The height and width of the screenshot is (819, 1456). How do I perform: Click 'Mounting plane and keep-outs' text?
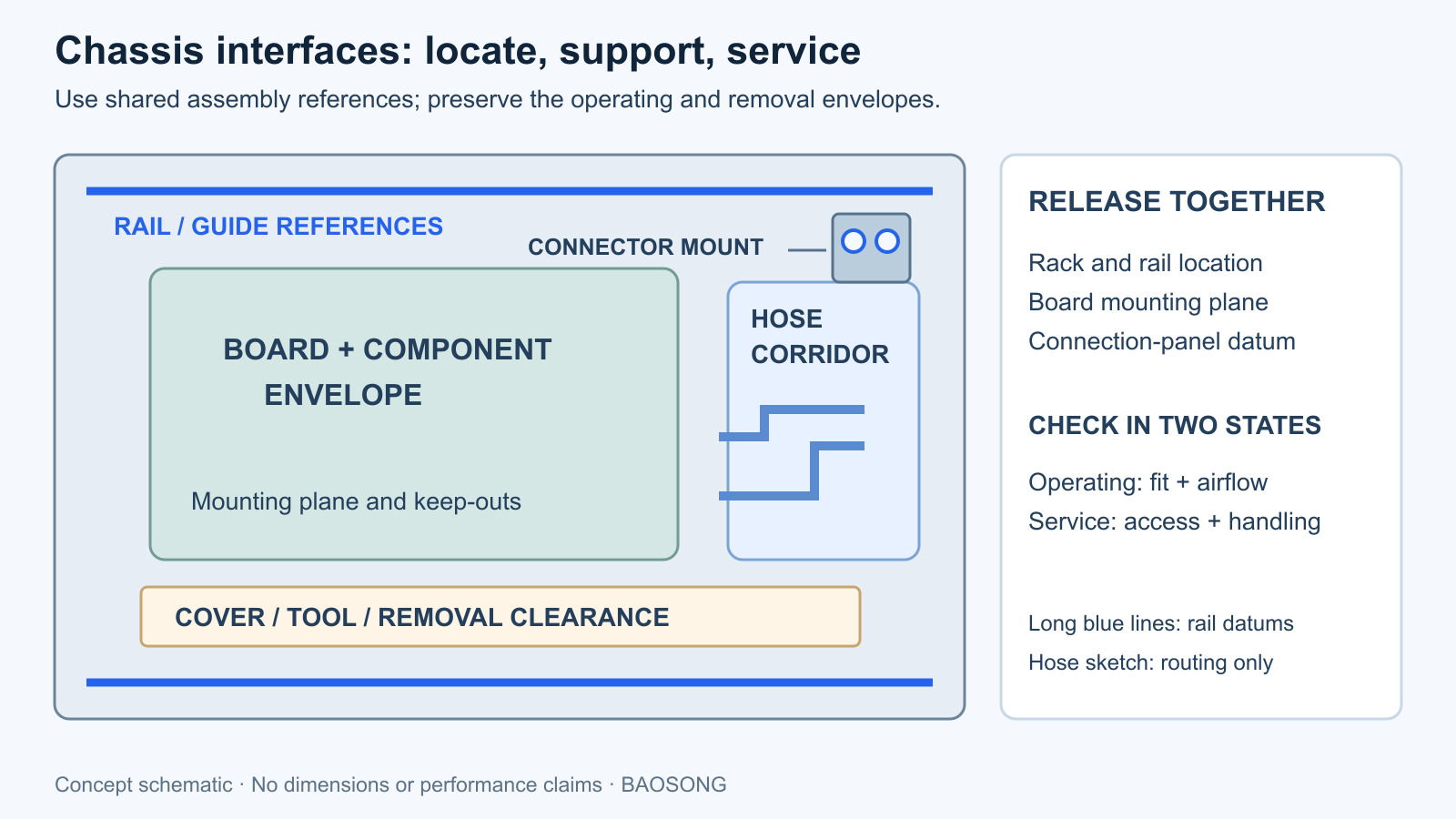coord(356,501)
